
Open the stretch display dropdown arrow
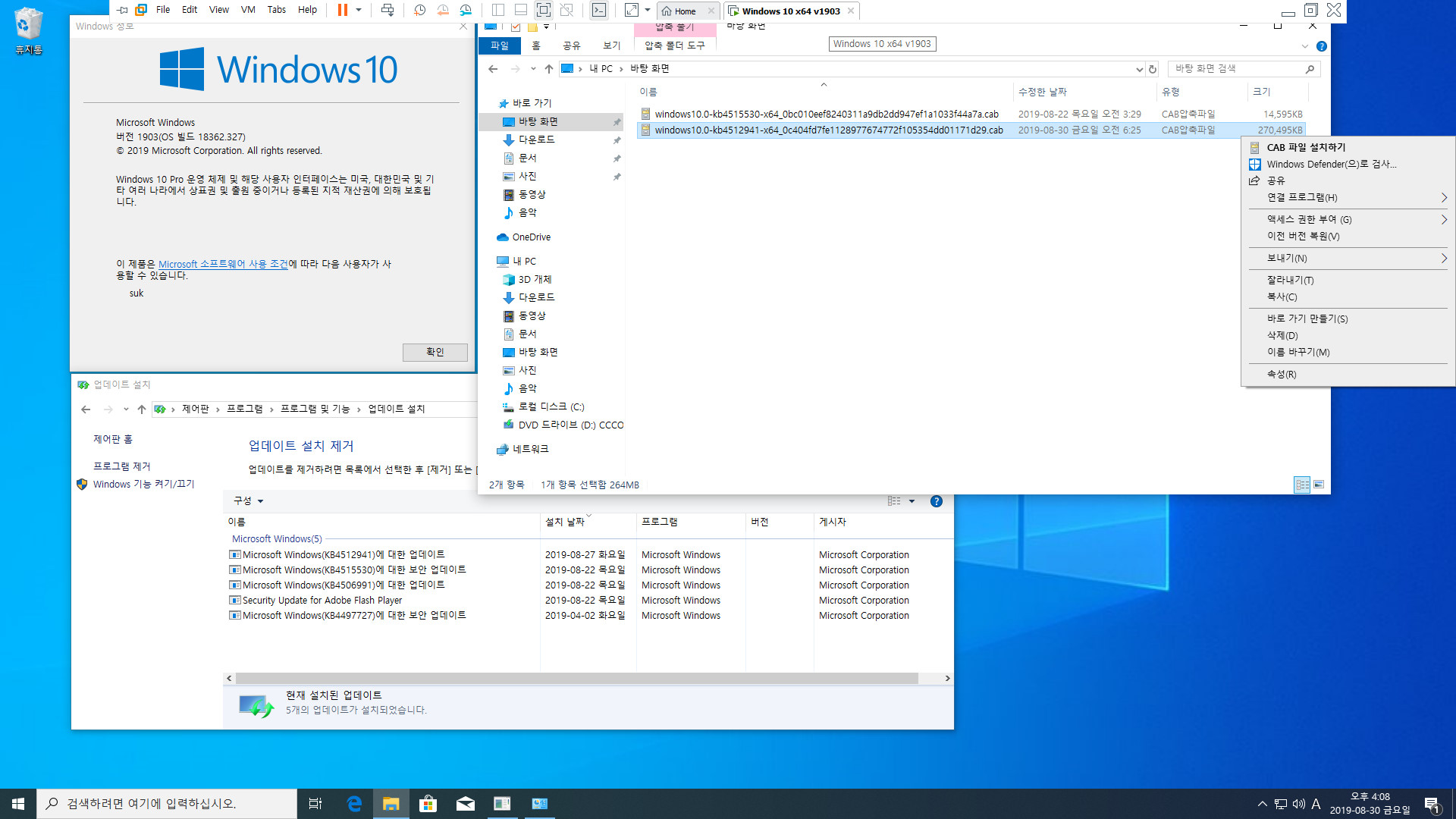click(648, 10)
